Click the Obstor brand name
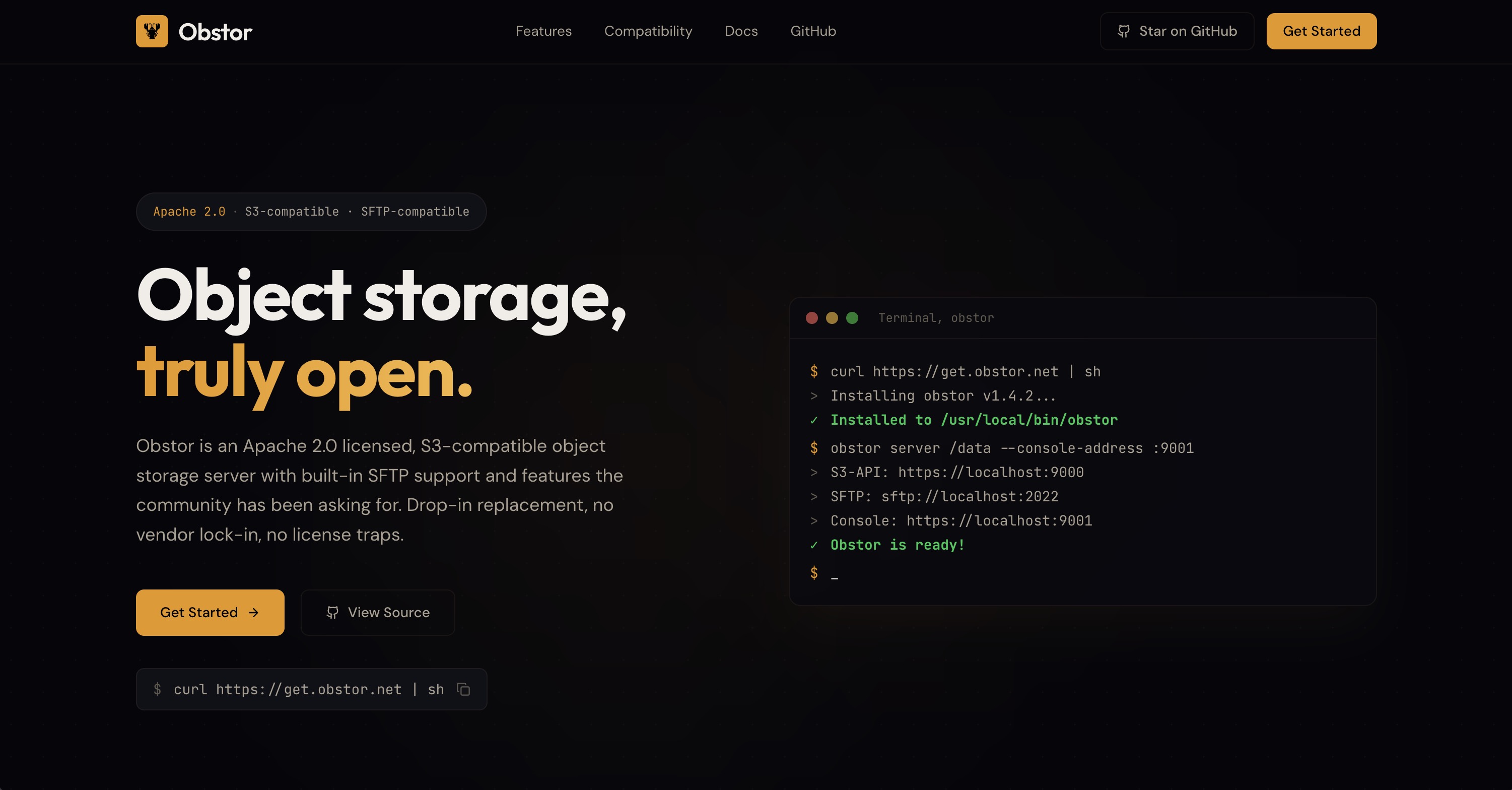 [216, 32]
